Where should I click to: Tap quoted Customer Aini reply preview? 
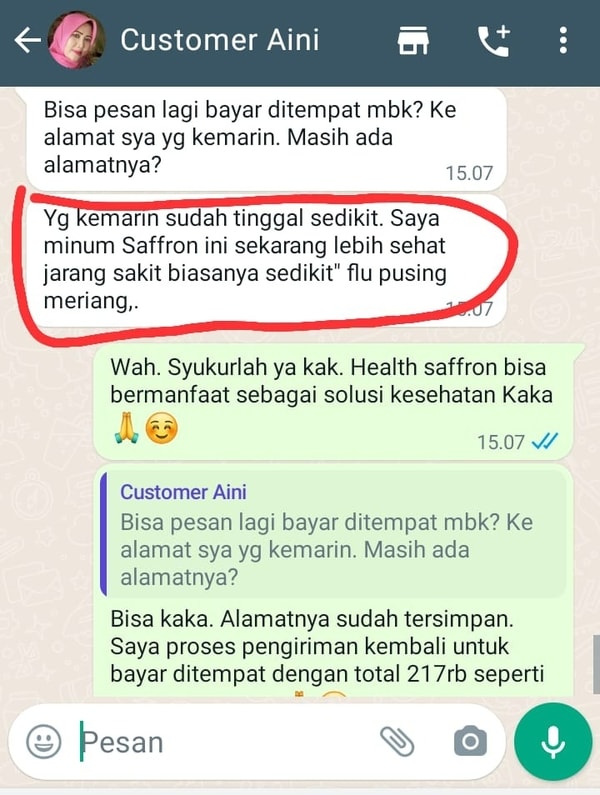click(x=334, y=534)
